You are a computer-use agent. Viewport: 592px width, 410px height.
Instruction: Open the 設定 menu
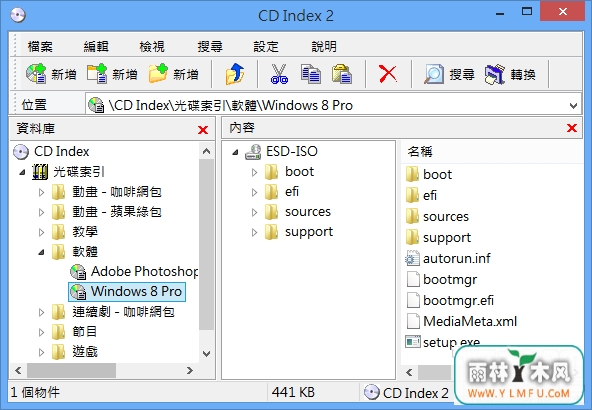pyautogui.click(x=266, y=47)
